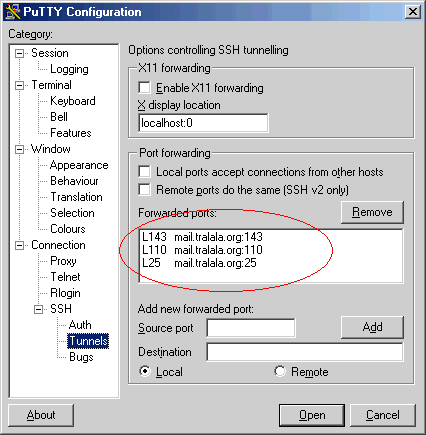Click the PuTTY icon in title bar
The image size is (426, 435).
pos(13,12)
